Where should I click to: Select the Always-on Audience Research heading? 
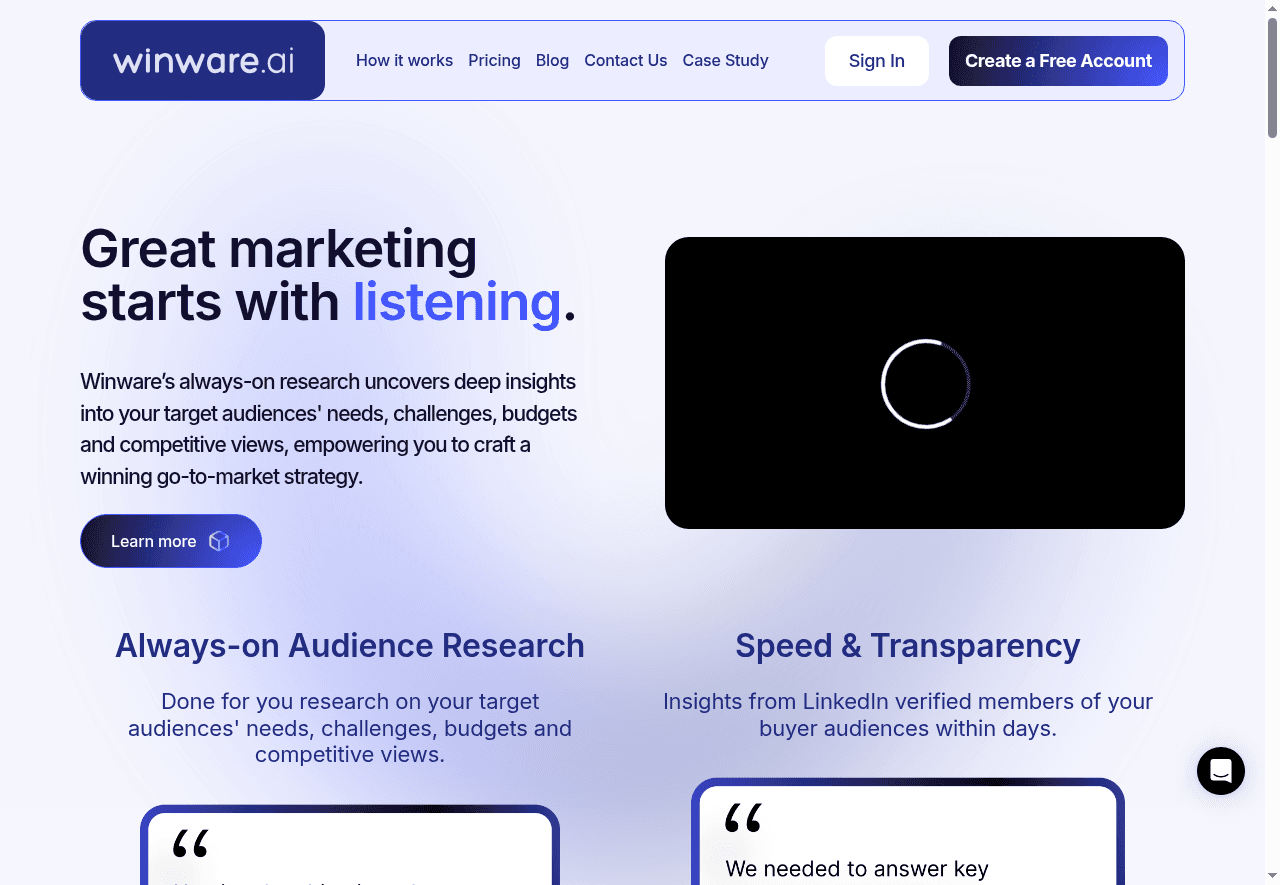coord(350,646)
